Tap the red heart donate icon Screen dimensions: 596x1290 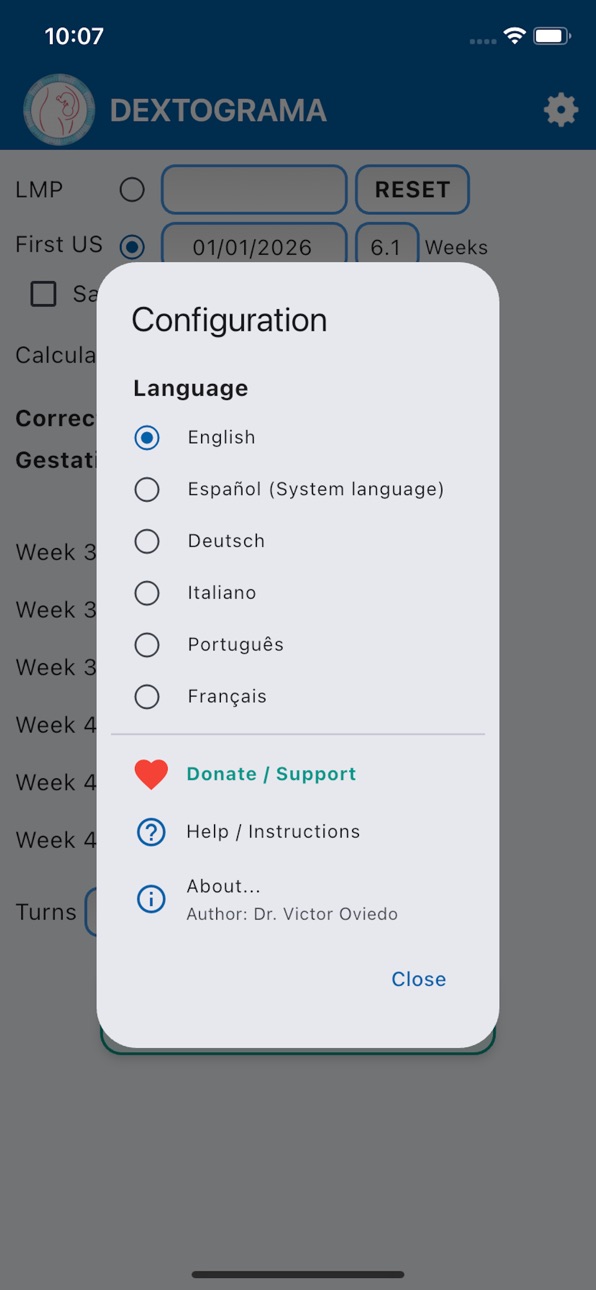click(x=151, y=774)
